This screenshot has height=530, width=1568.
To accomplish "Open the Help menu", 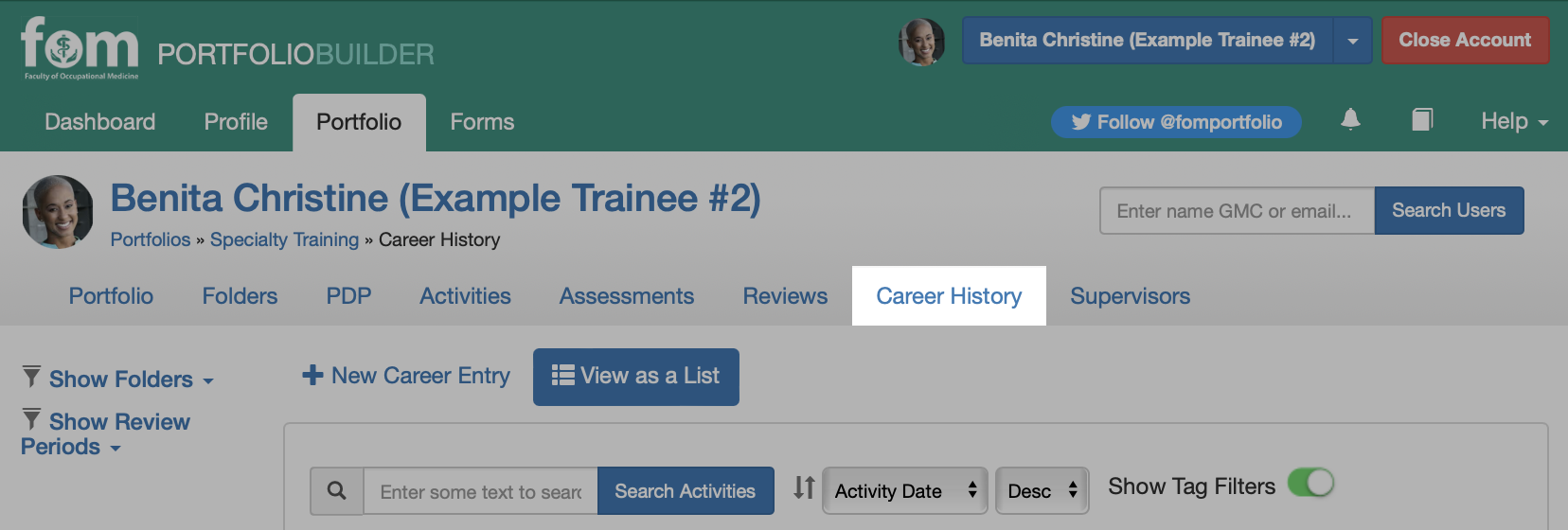I will [x=1514, y=121].
